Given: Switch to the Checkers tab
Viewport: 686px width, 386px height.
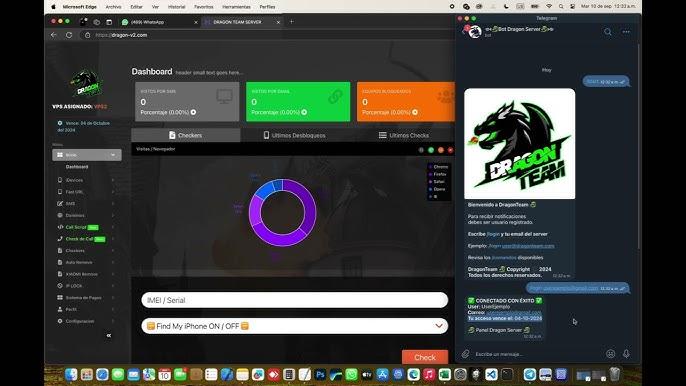Looking at the screenshot, I should coord(186,135).
